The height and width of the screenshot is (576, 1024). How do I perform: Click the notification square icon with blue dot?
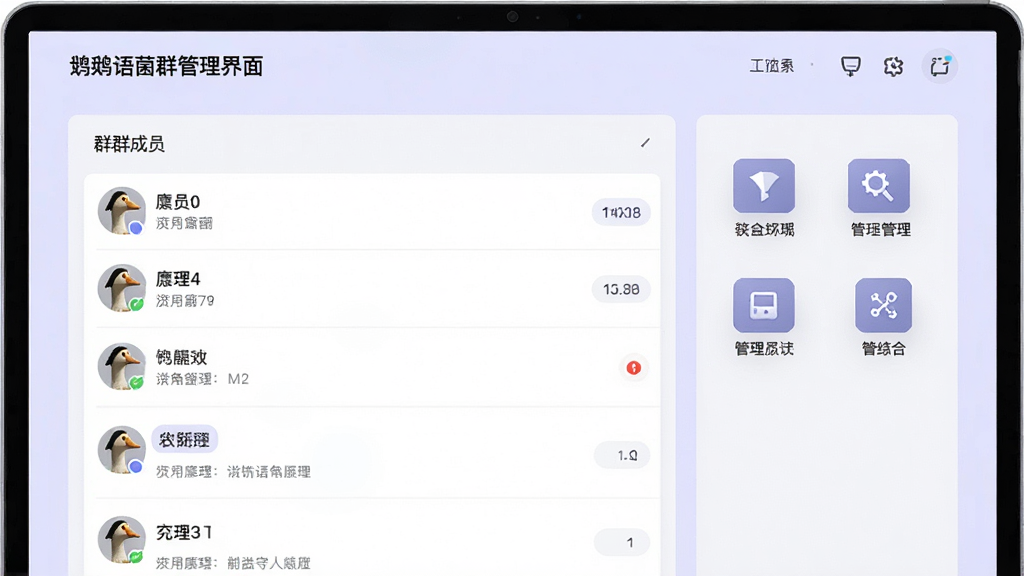pos(940,66)
